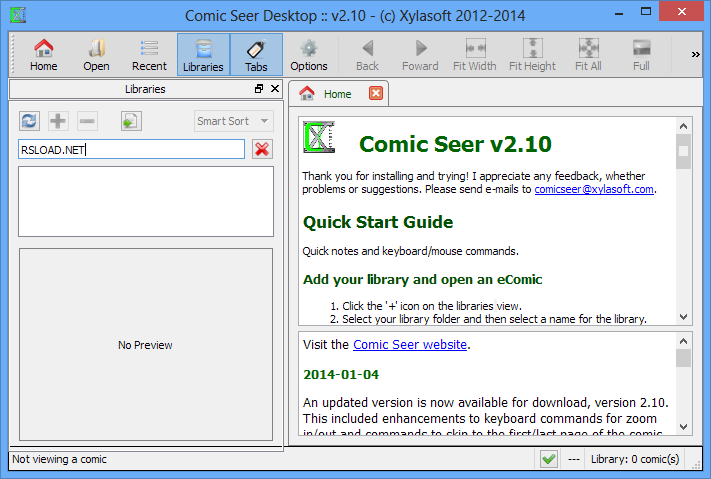Click 'Not viewing a comic' status text

59,459
